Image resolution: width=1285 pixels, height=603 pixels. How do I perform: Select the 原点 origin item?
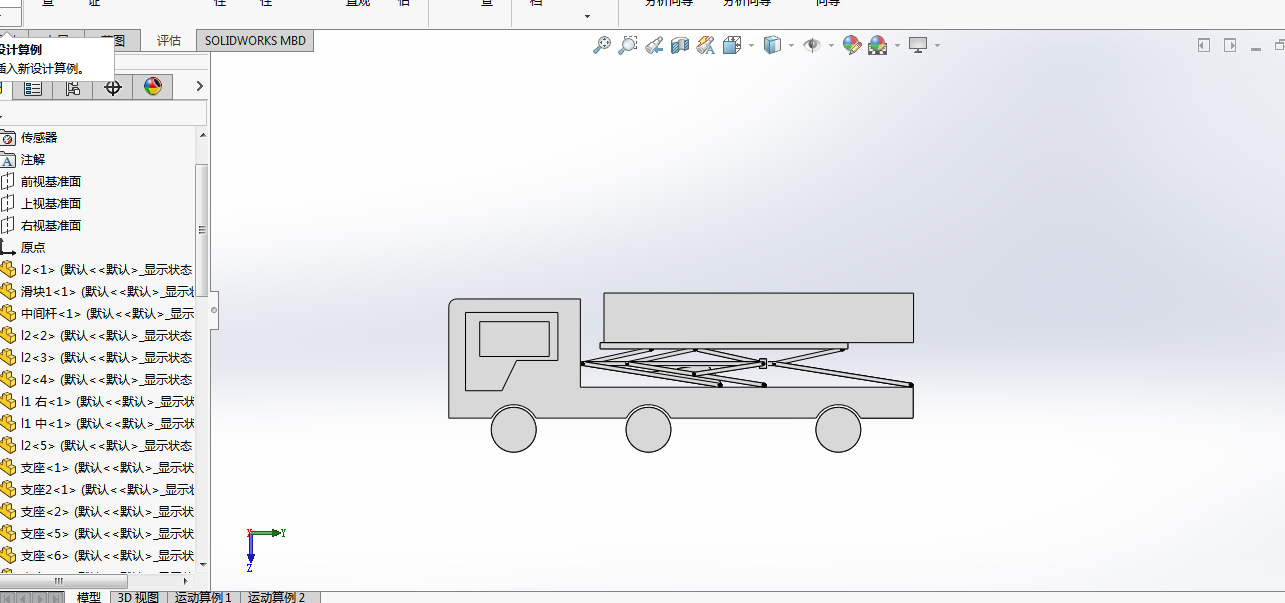pyautogui.click(x=33, y=248)
